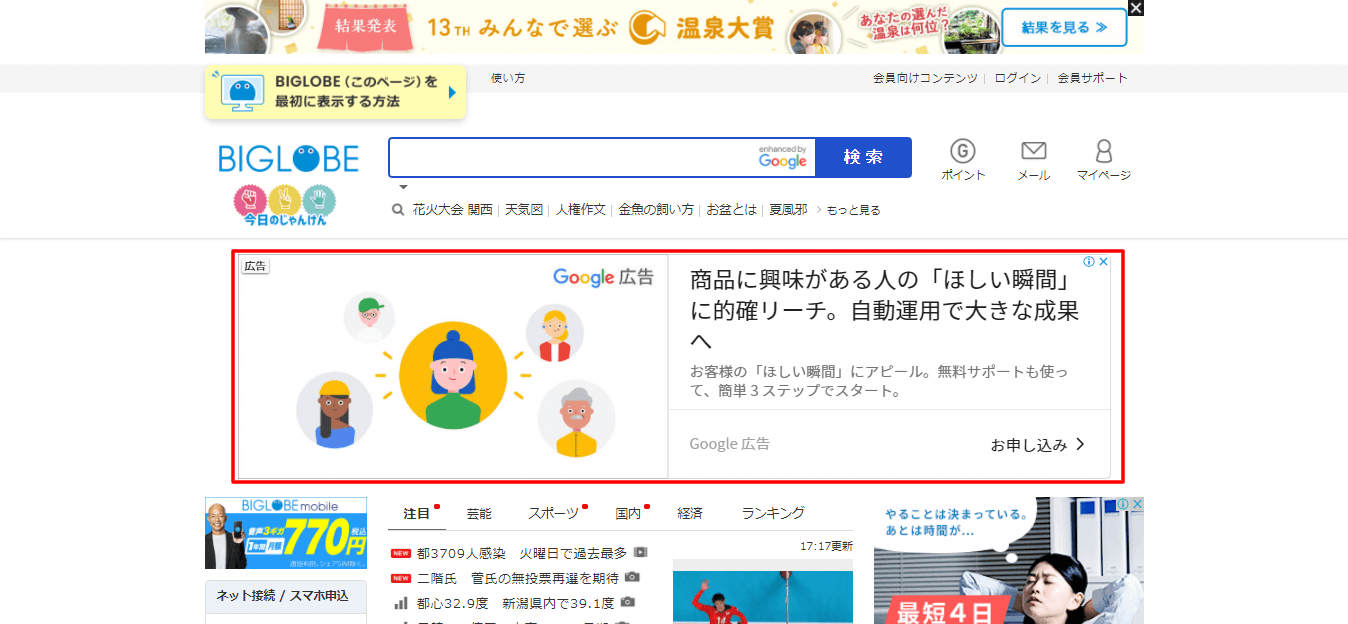The image size is (1348, 624).
Task: Click the NEW badge beside 都3709人感染
Action: (401, 553)
